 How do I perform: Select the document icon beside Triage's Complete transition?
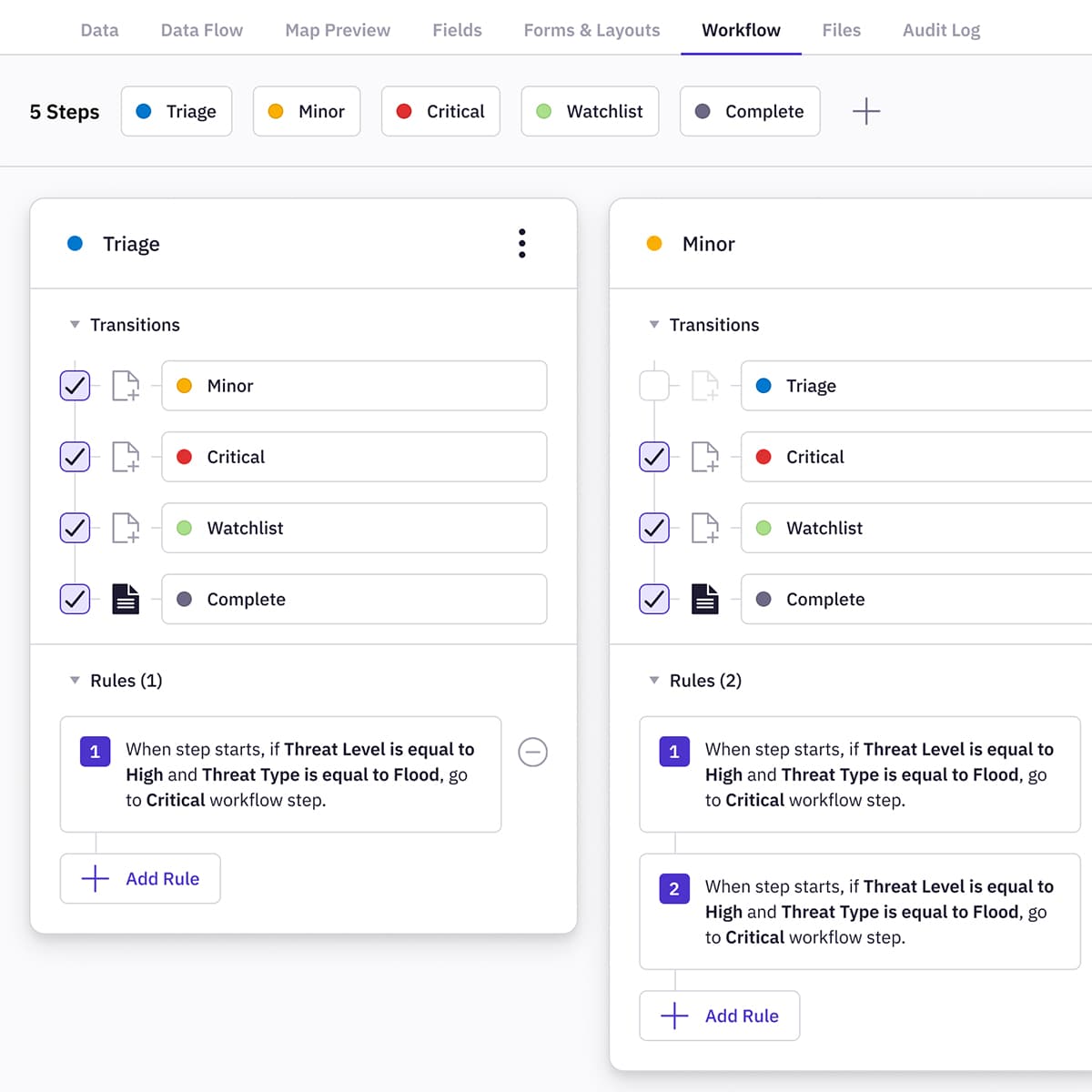[x=126, y=599]
